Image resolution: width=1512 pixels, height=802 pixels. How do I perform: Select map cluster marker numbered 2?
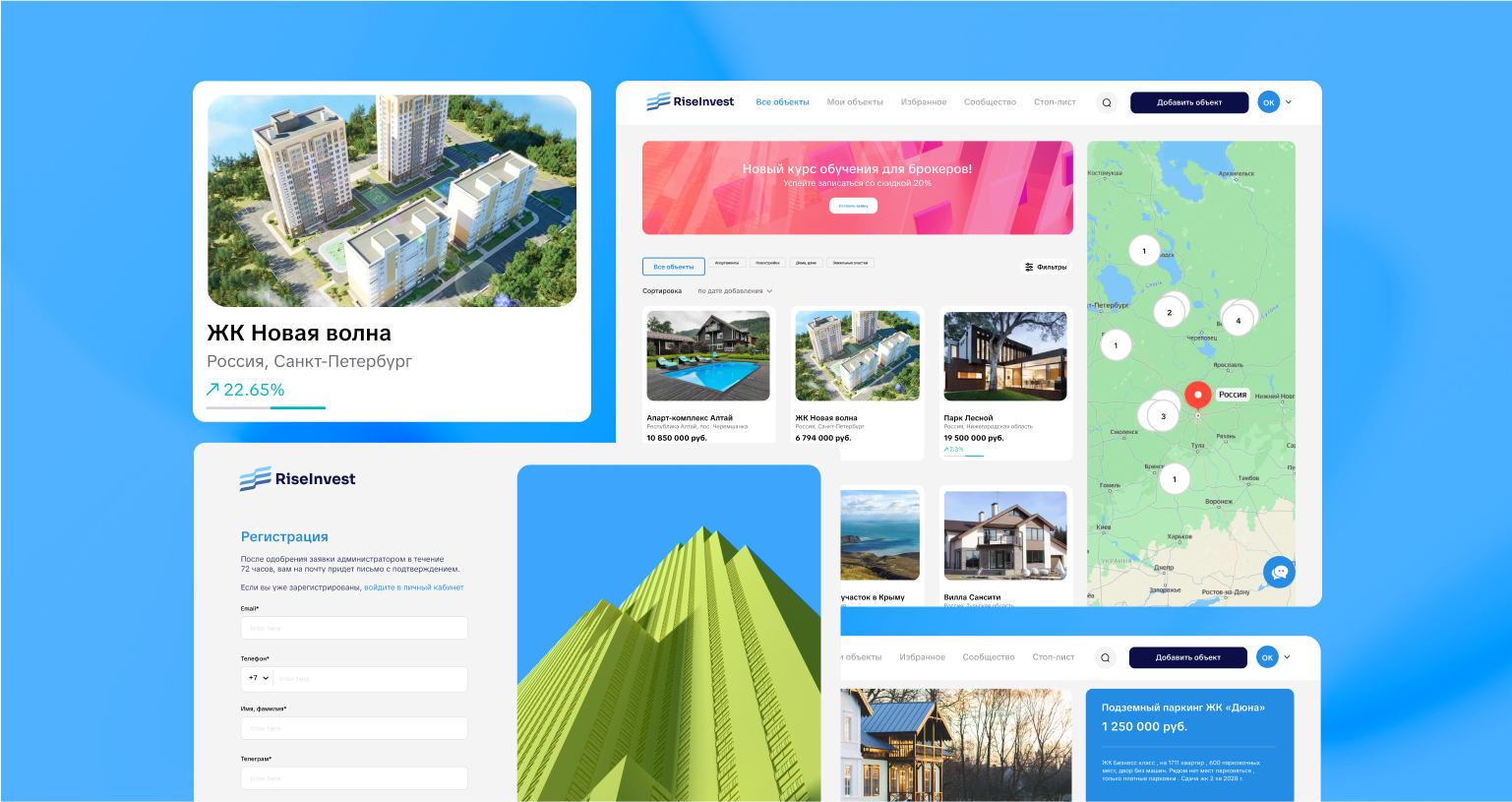tap(1169, 313)
